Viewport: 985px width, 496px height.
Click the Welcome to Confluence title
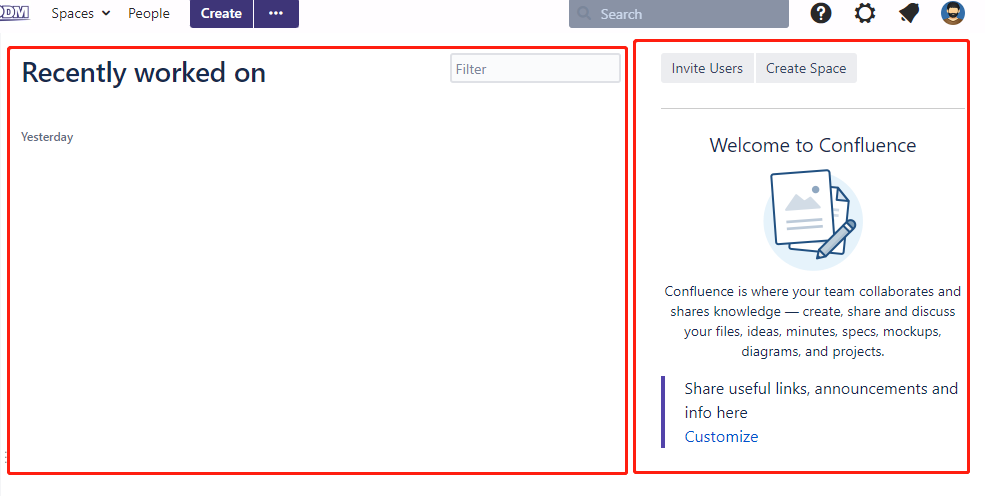pyautogui.click(x=813, y=146)
